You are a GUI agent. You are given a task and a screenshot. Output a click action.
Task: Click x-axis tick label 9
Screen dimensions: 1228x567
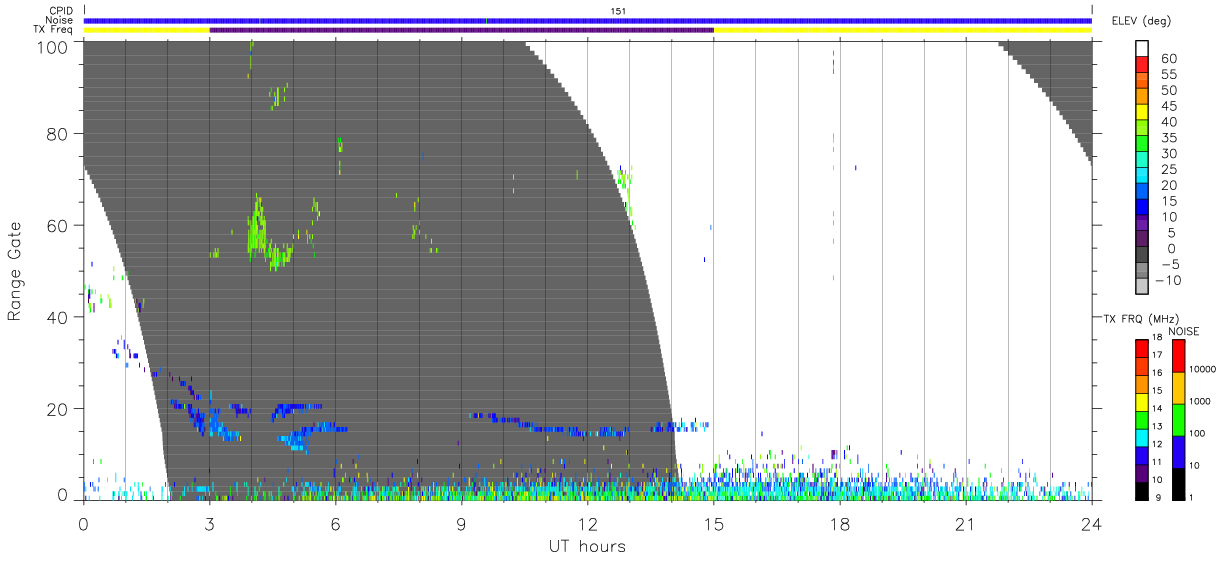coord(462,524)
